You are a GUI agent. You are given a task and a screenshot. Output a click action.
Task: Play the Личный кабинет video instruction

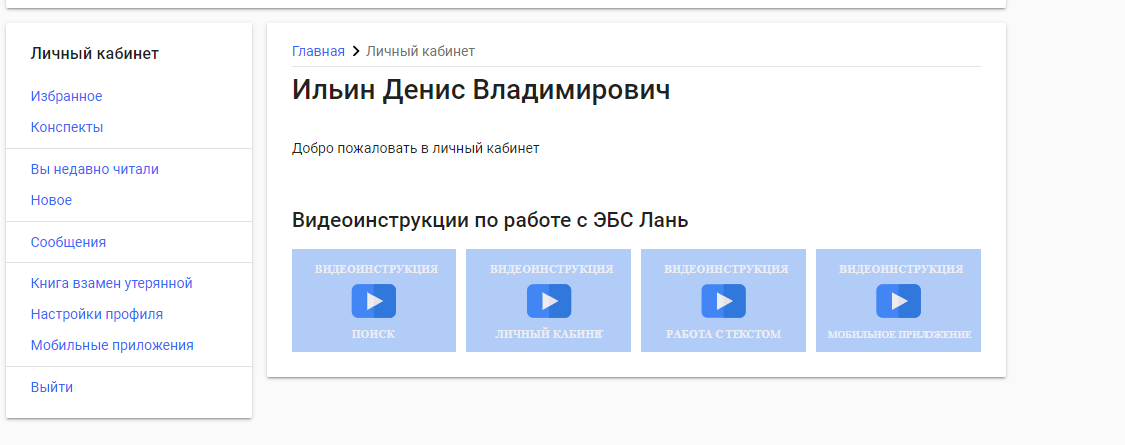548,301
